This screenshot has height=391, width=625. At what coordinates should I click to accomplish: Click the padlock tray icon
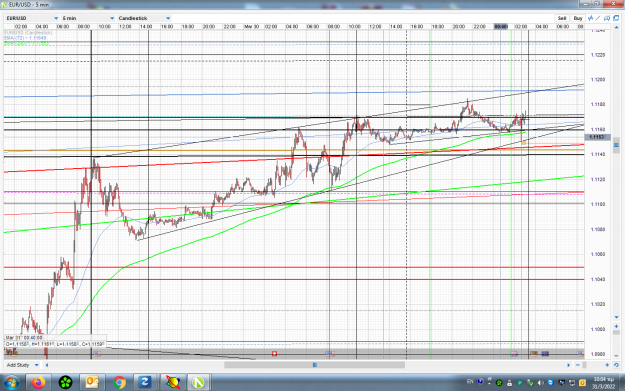[x=509, y=383]
